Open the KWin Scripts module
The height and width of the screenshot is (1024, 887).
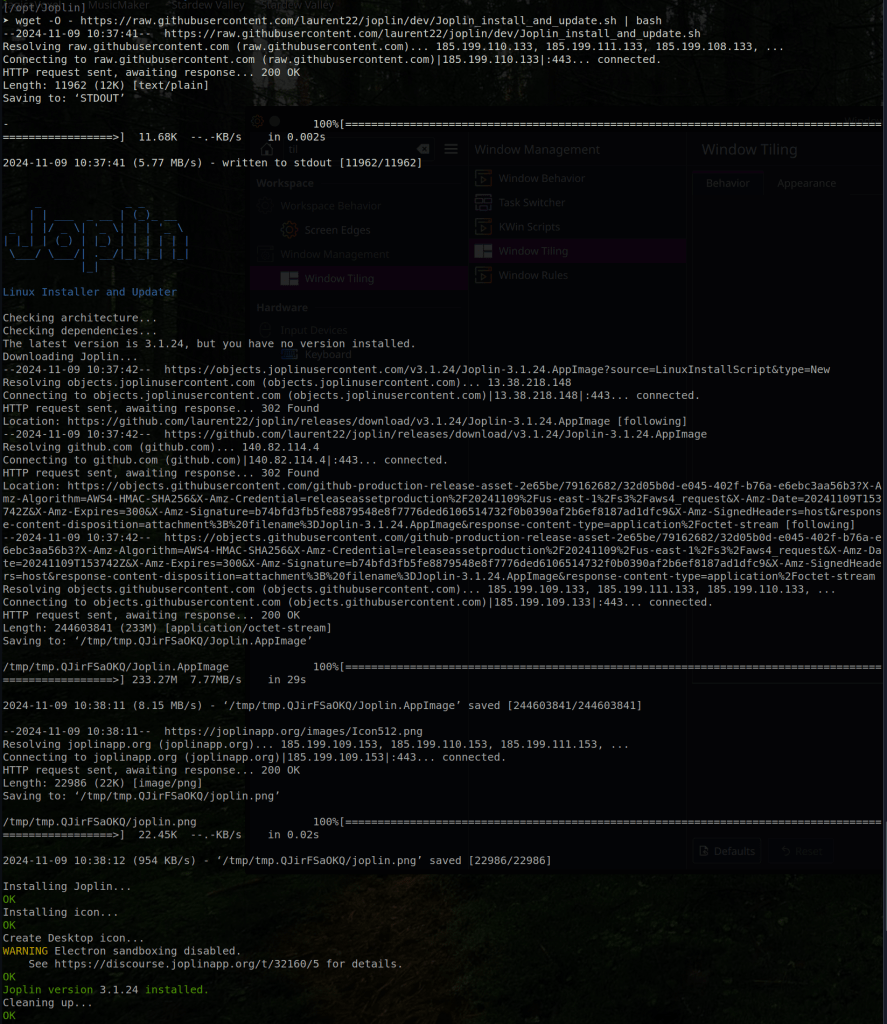tap(529, 227)
